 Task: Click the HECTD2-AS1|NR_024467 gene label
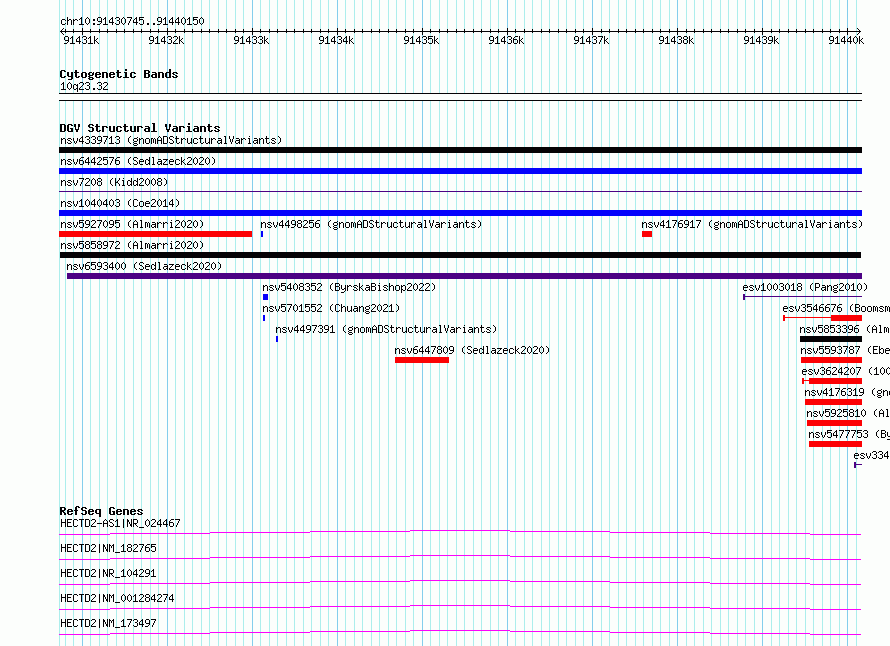(x=120, y=523)
